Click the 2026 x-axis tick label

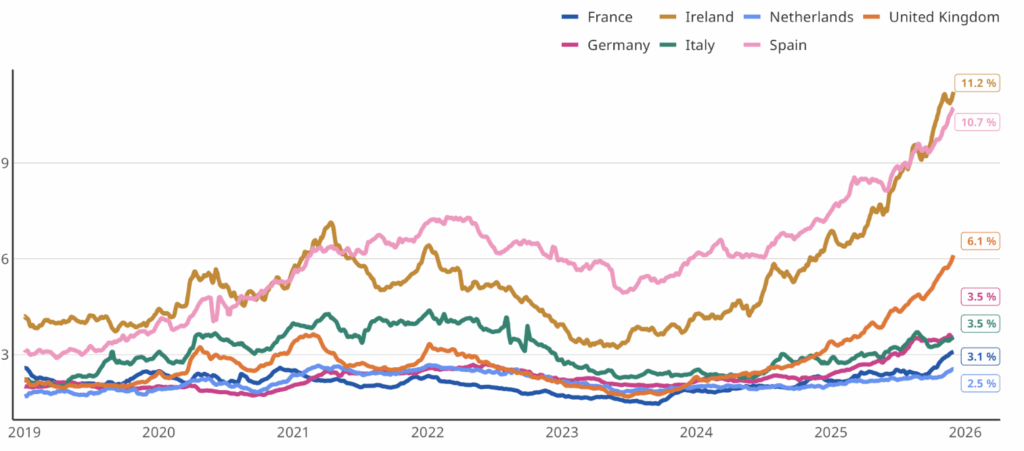pyautogui.click(x=963, y=432)
